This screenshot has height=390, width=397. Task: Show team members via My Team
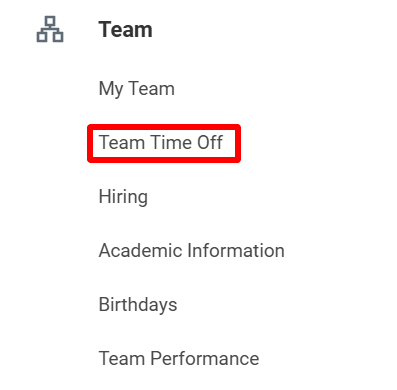coord(137,89)
